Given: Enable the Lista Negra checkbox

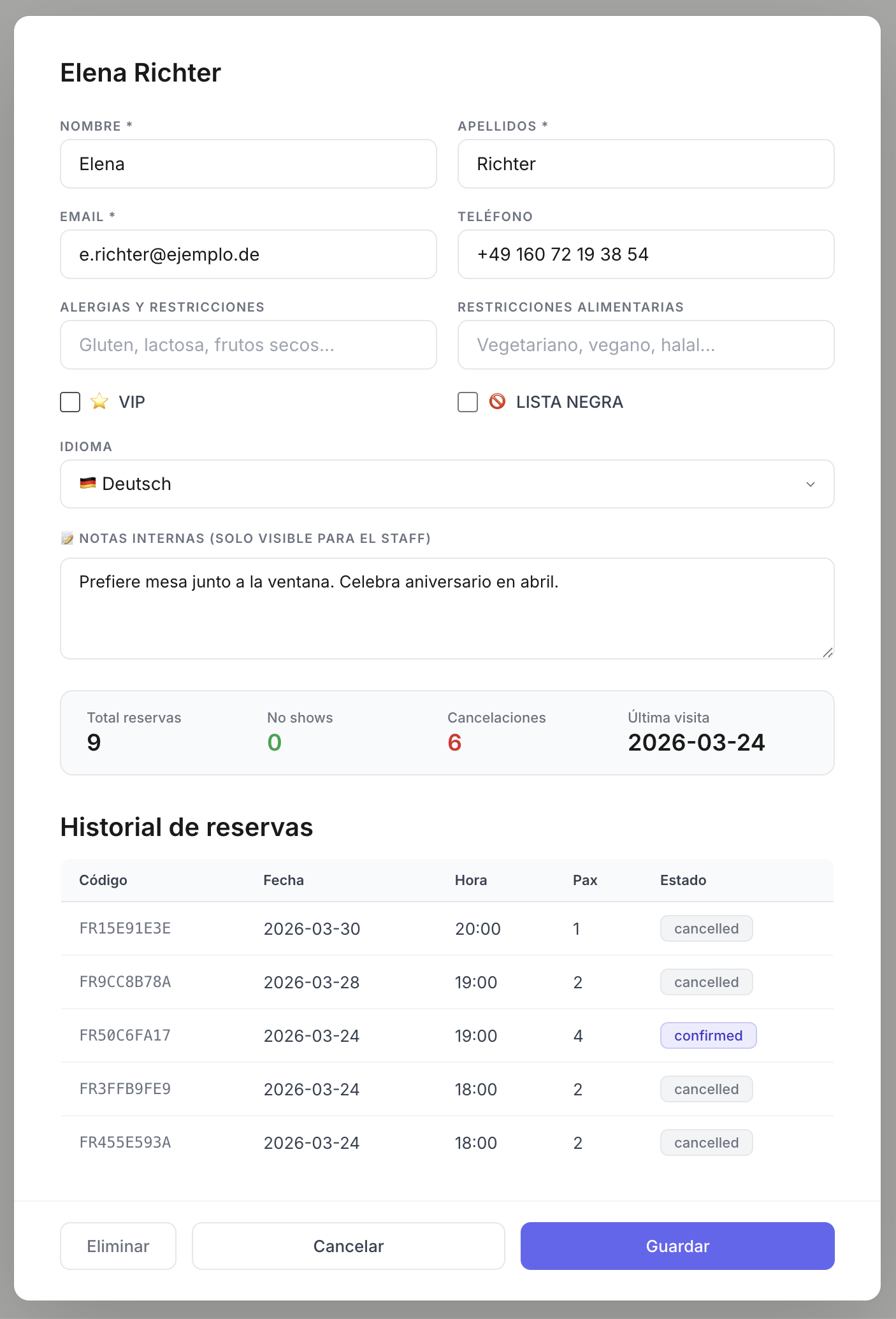Looking at the screenshot, I should 468,402.
